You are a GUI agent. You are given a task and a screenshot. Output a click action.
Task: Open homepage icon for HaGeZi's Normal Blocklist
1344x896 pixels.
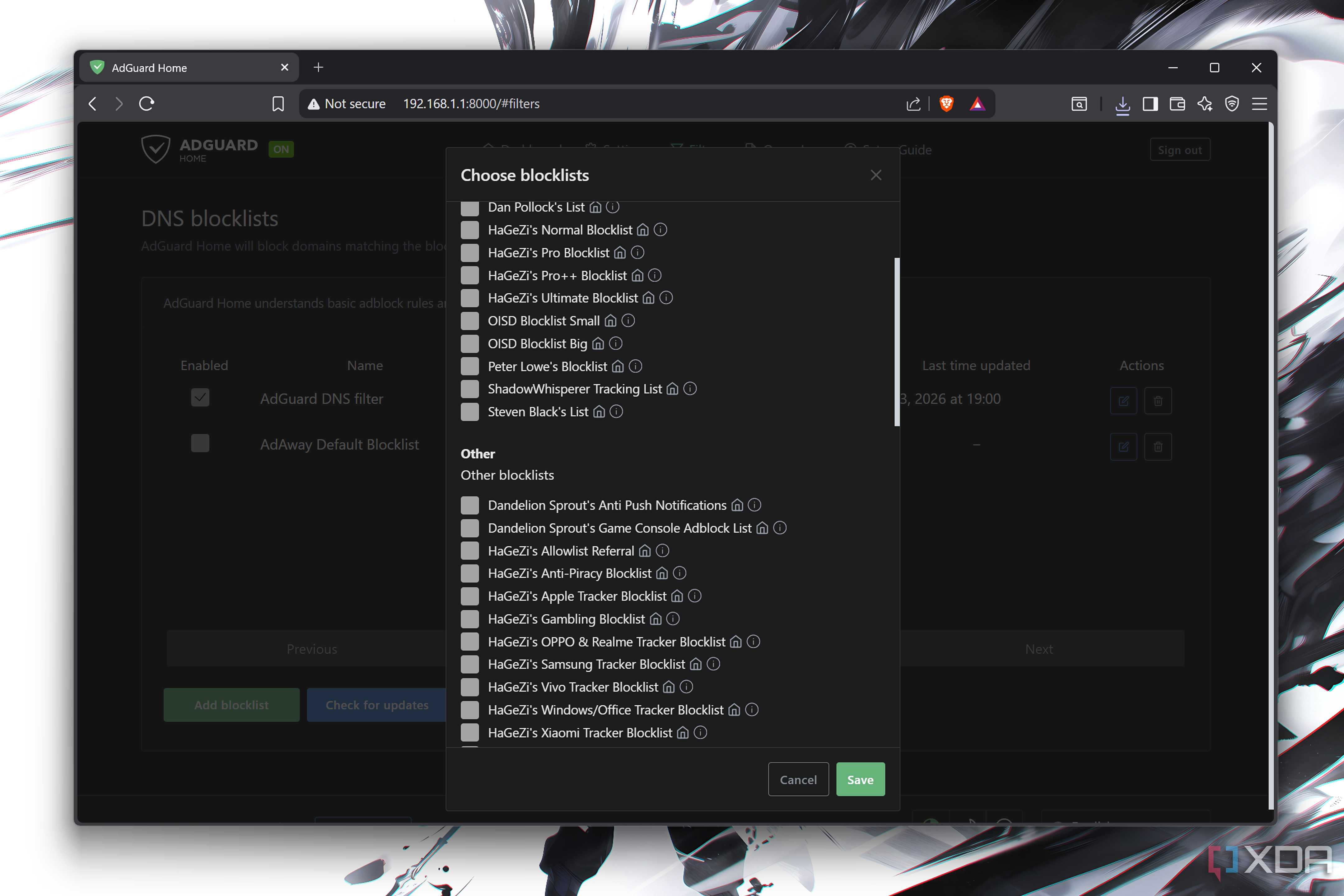coord(643,230)
